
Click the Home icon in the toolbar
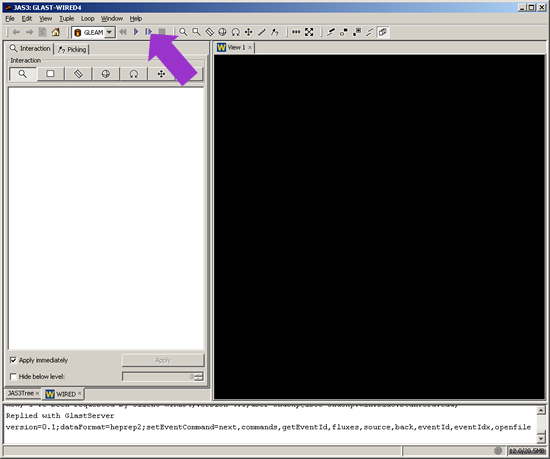[55, 32]
